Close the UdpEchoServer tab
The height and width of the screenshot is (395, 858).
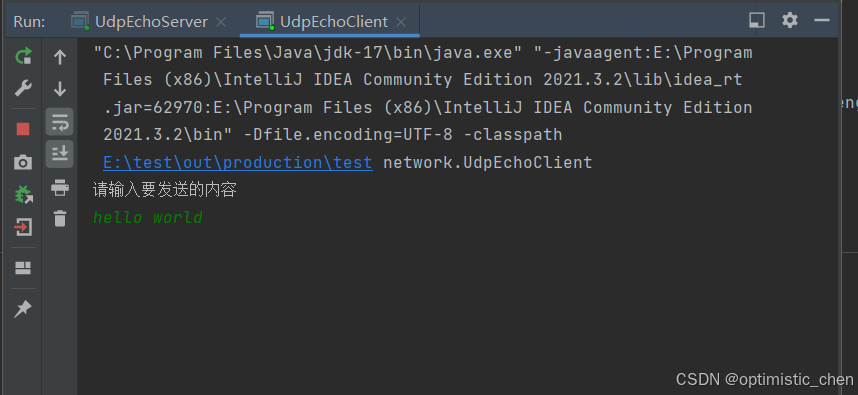point(221,22)
